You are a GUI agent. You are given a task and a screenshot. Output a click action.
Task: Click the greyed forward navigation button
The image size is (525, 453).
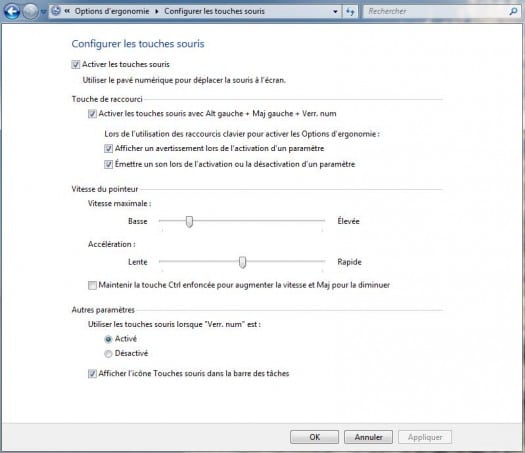[x=30, y=12]
